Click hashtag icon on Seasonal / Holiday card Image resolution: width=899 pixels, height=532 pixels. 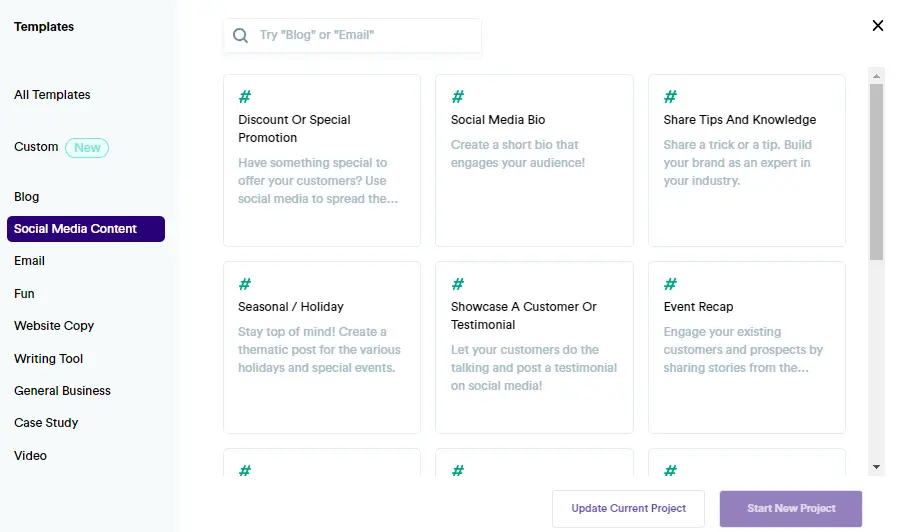click(x=245, y=284)
